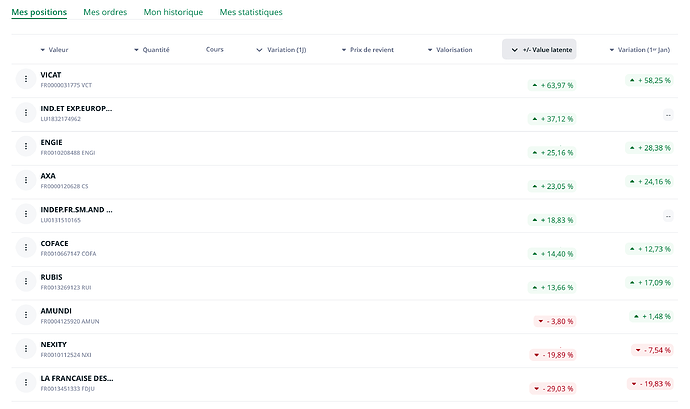The image size is (690, 409).
Task: Open the three-dot menu for COFACE
Action: point(26,247)
